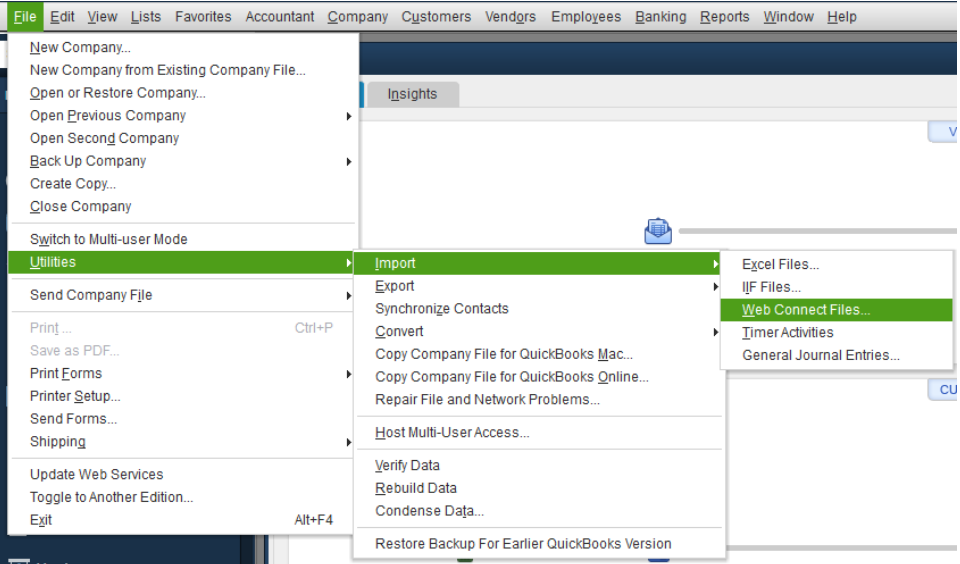Click the blue envelope workflow icon
Image resolution: width=960 pixels, height=564 pixels.
tap(658, 231)
